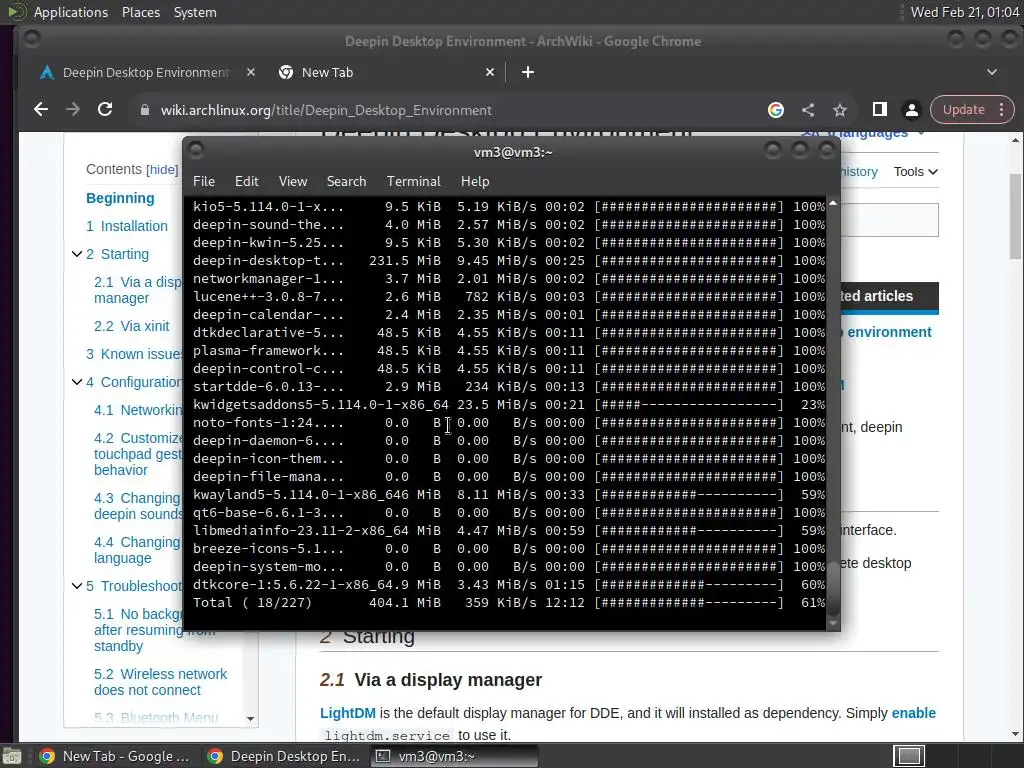The width and height of the screenshot is (1024, 768).
Task: Go to 4.4 Changing language
Action: pyautogui.click(x=136, y=550)
